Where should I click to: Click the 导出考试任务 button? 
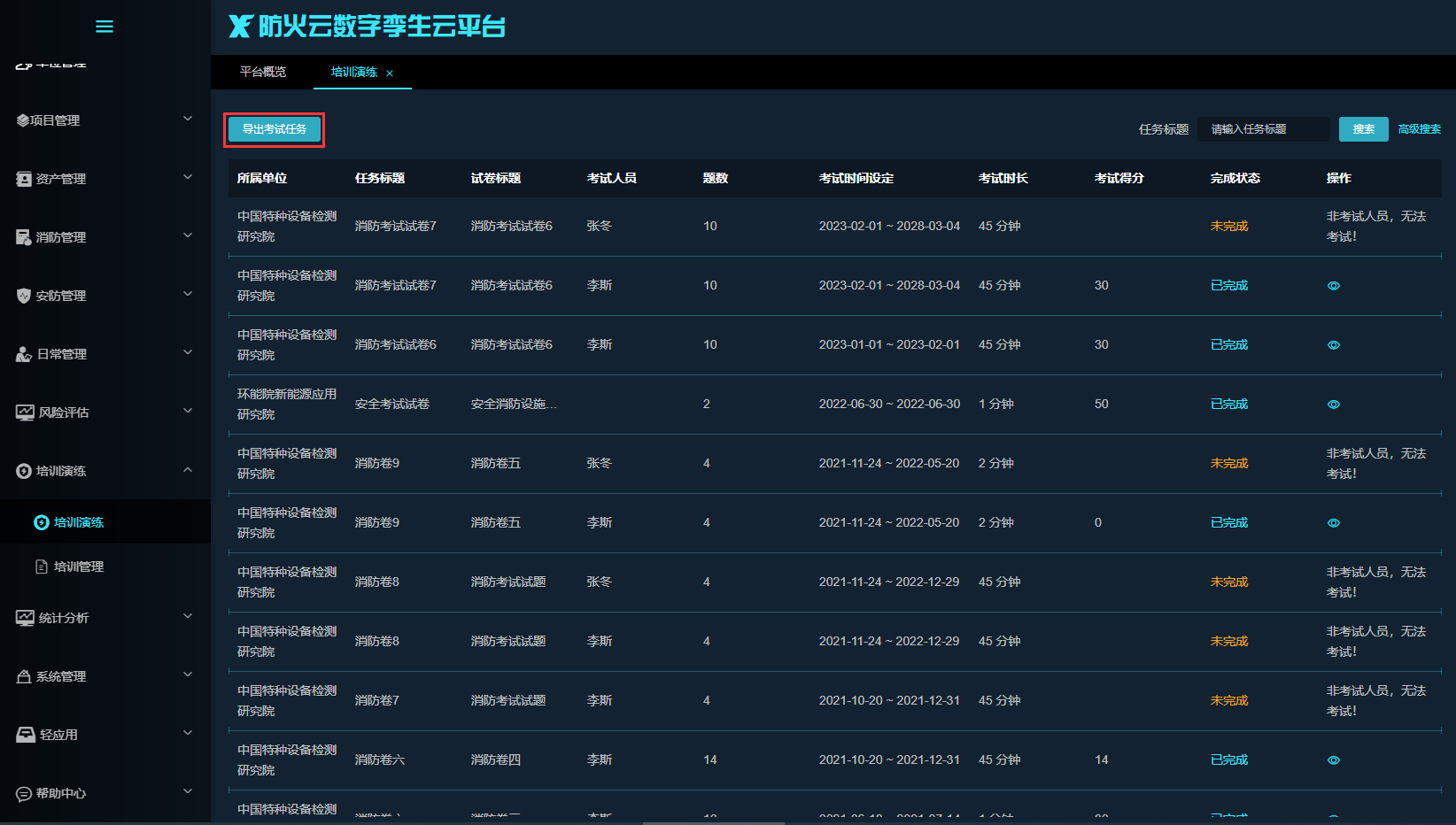(275, 129)
